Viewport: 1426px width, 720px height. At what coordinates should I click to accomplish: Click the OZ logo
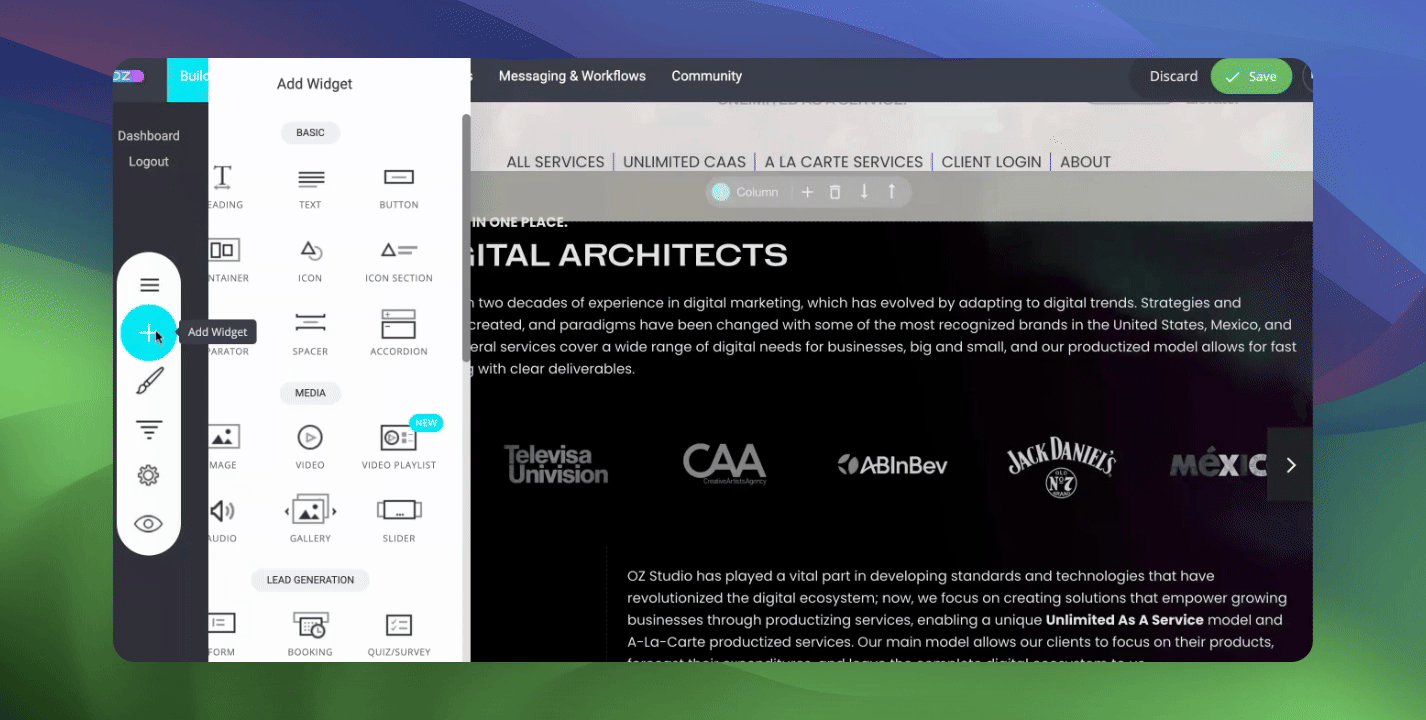point(128,76)
